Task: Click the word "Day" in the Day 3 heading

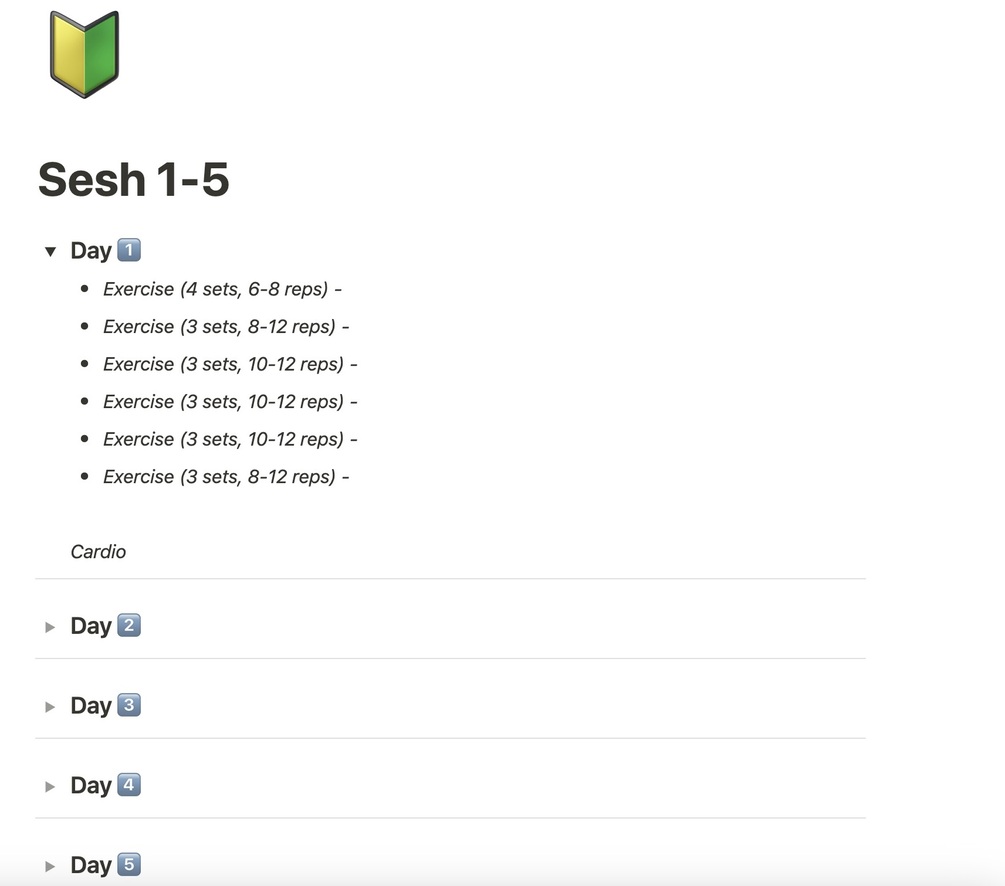Action: [91, 706]
